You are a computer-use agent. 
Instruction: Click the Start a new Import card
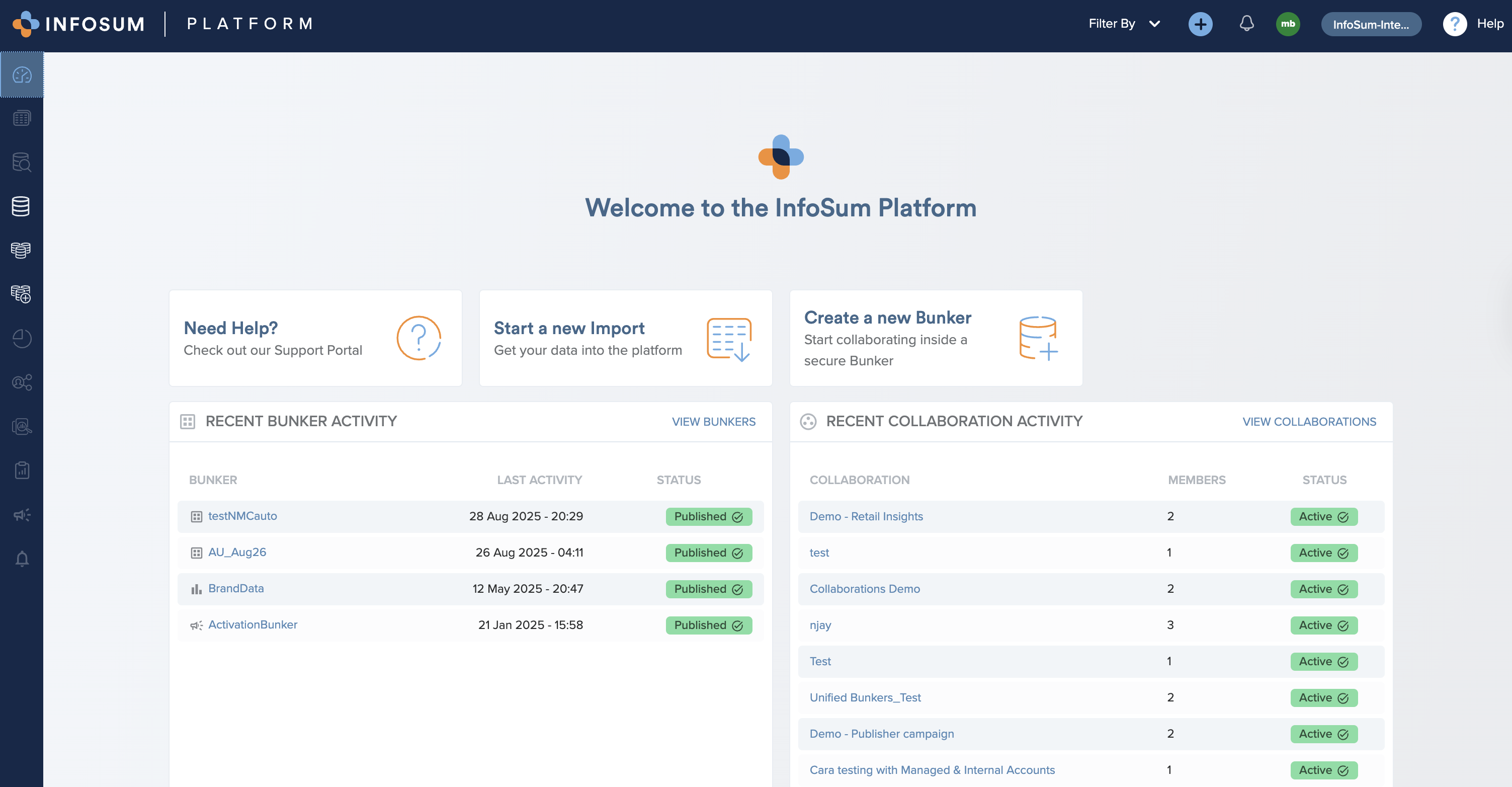coord(625,338)
